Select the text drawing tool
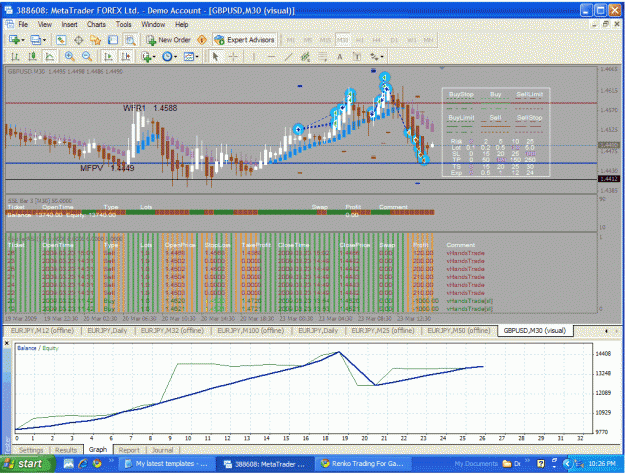 click(x=340, y=57)
